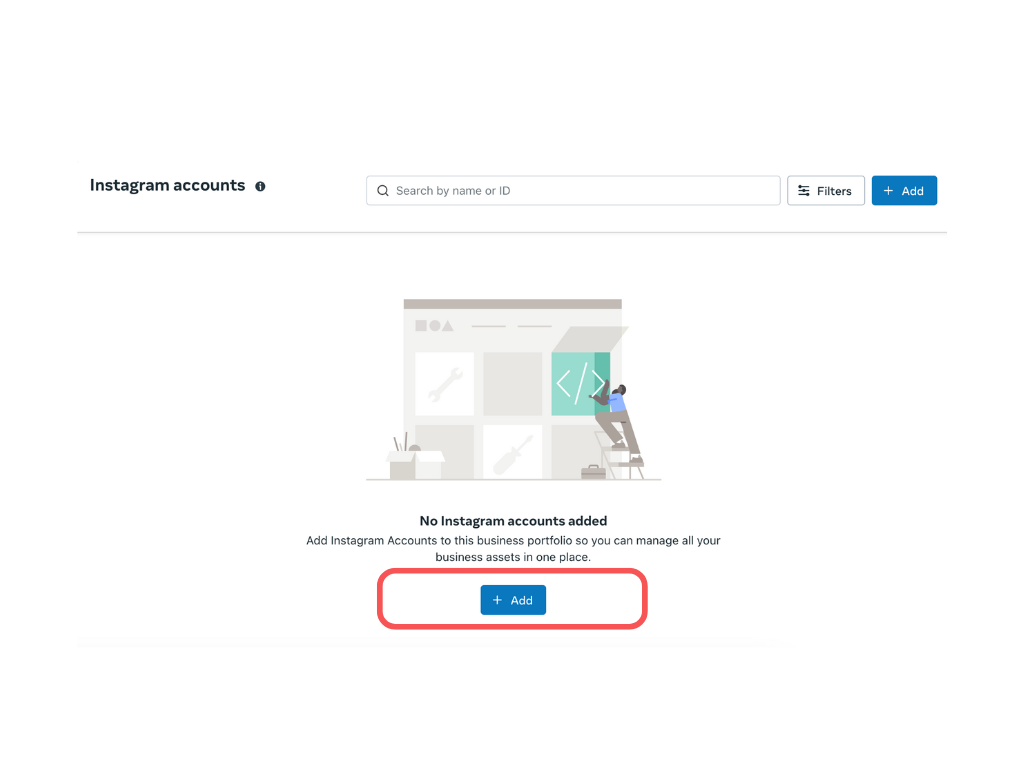Click the info icon beside Instagram accounts
This screenshot has height=768, width=1024.
[x=260, y=186]
